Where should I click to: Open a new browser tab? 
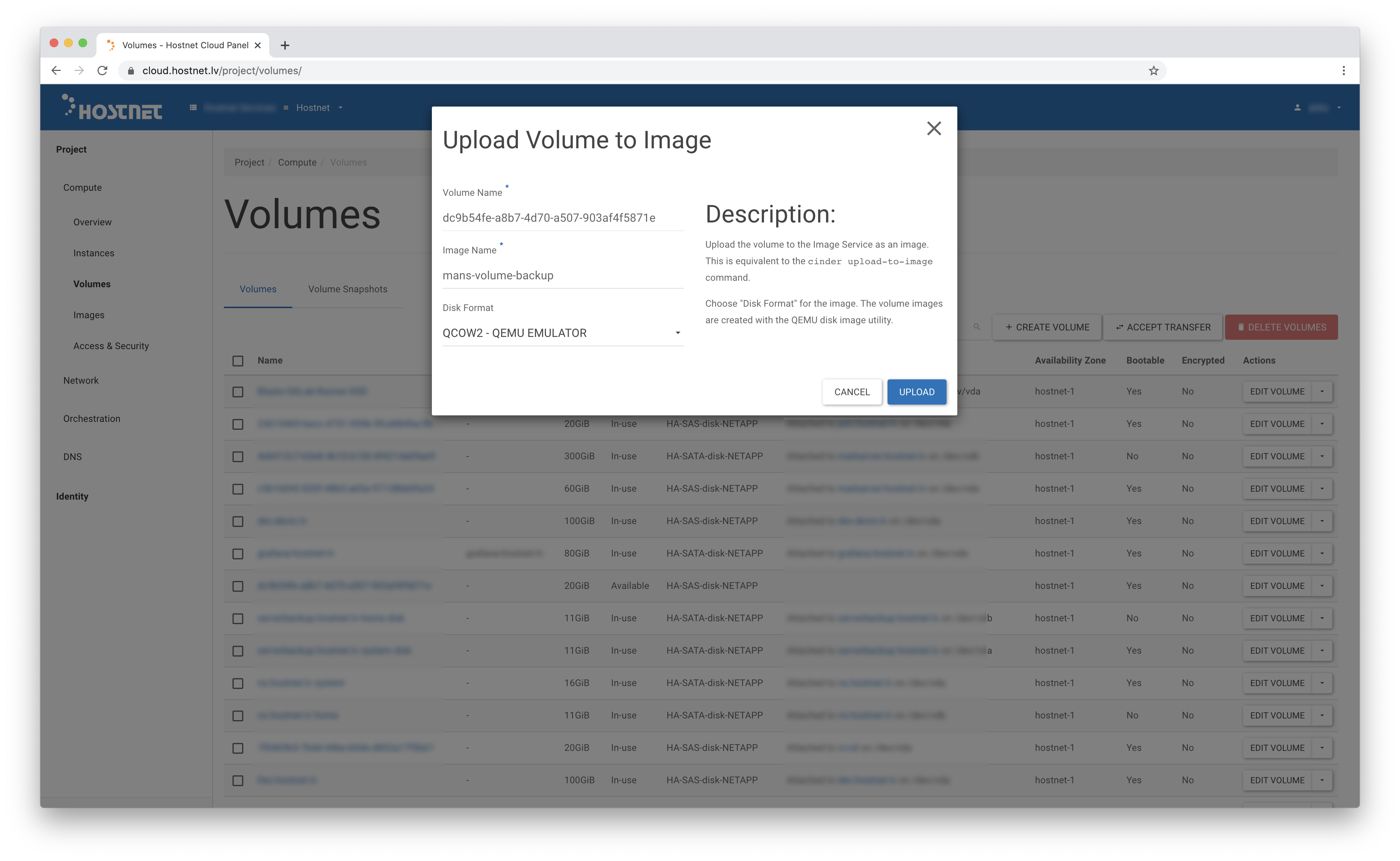(285, 46)
